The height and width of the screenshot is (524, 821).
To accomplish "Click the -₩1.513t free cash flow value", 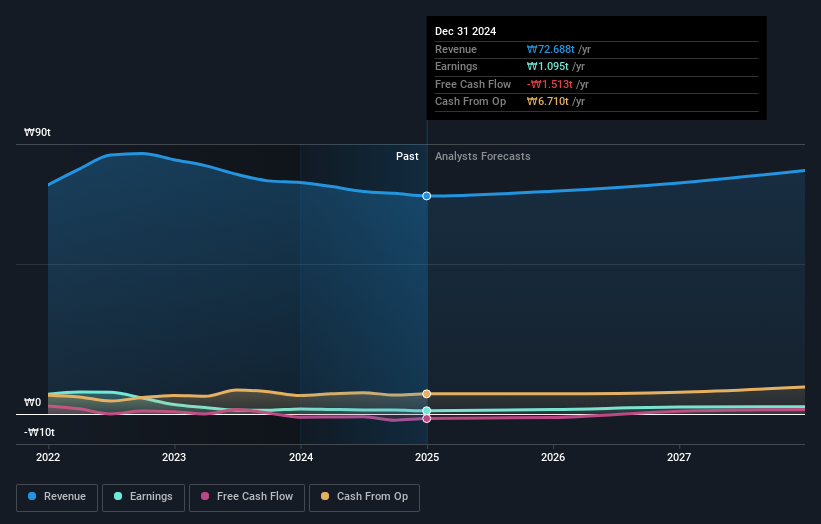I will tap(549, 84).
